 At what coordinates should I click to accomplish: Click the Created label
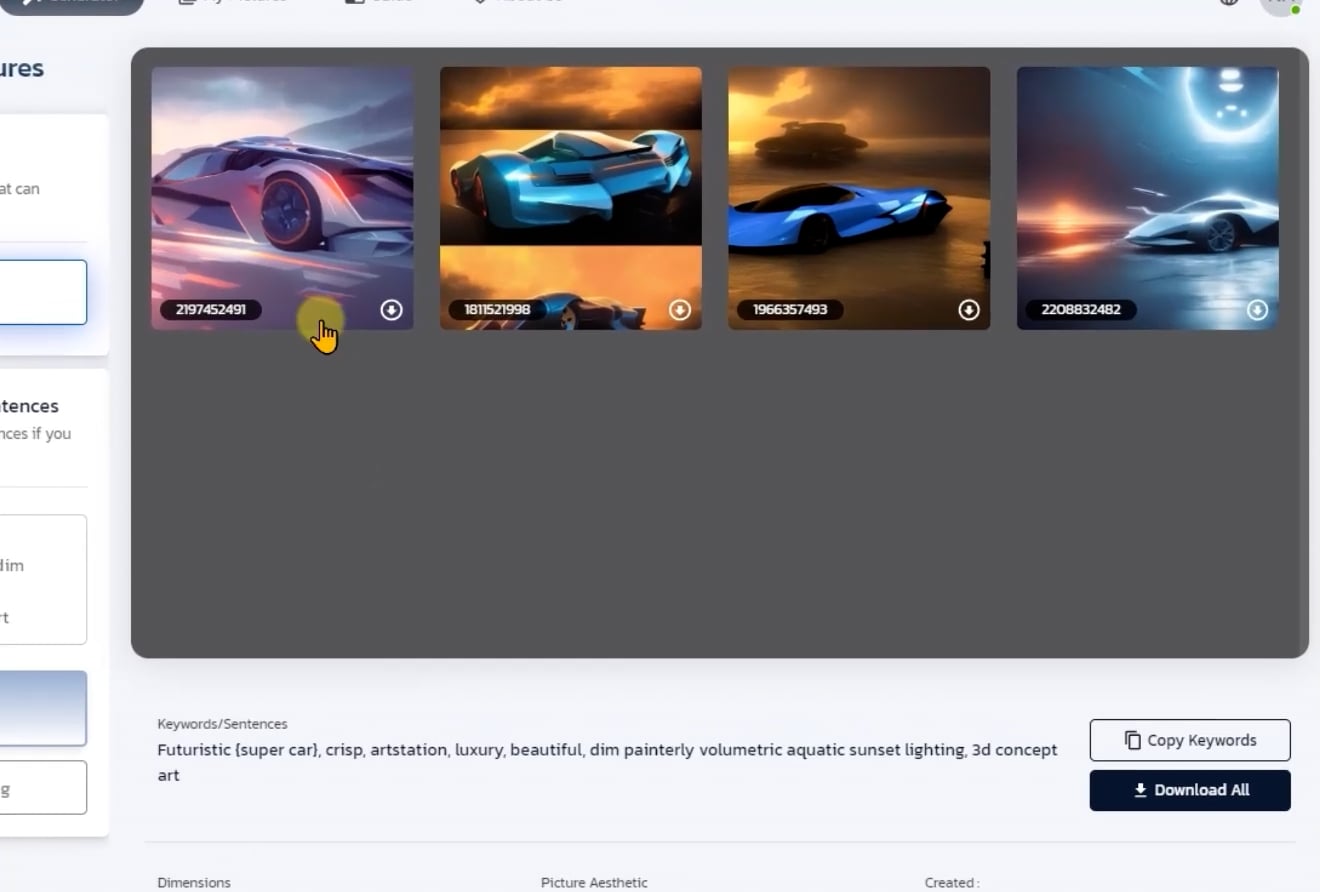pyautogui.click(x=952, y=883)
